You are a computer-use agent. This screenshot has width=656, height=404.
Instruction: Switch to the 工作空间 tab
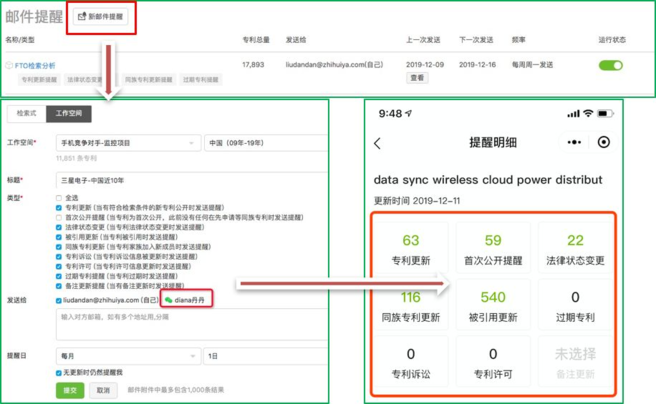point(71,114)
